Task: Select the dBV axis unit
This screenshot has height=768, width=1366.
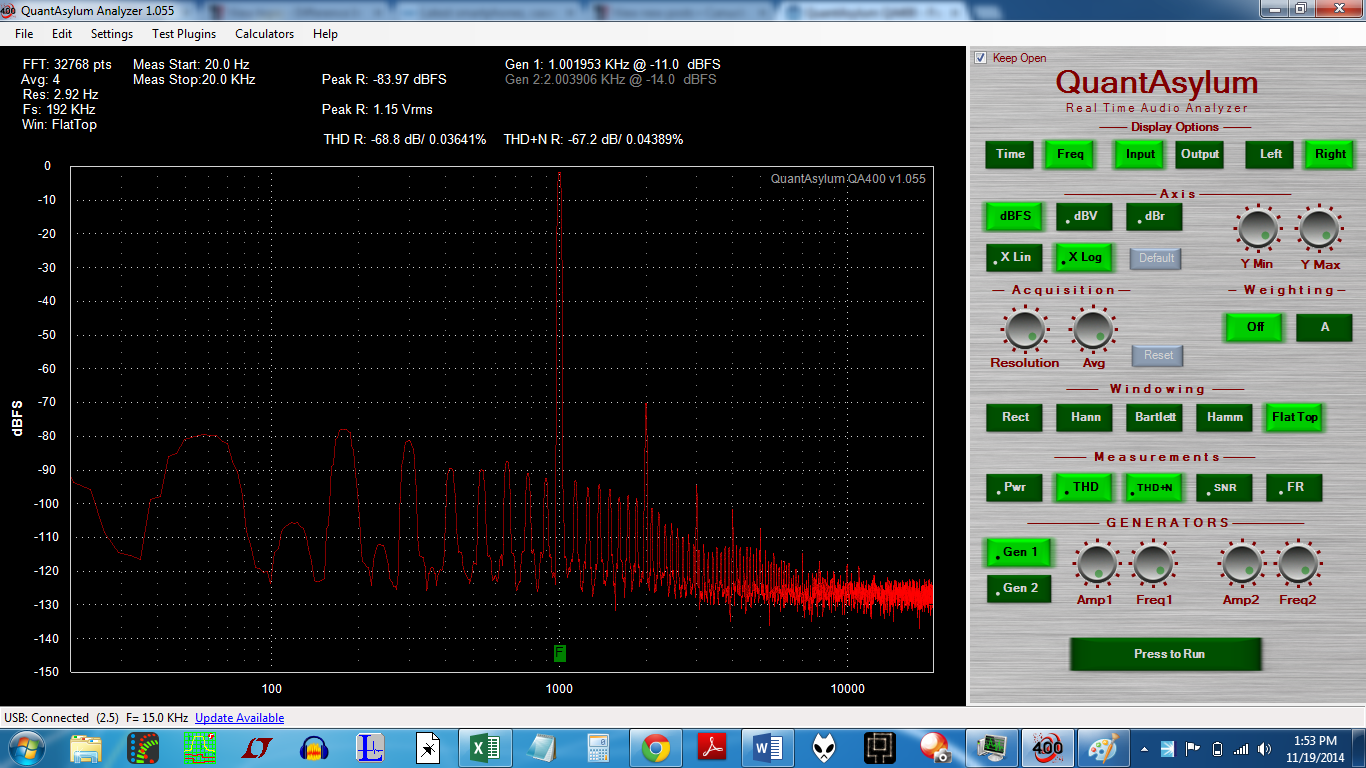Action: [x=1084, y=217]
